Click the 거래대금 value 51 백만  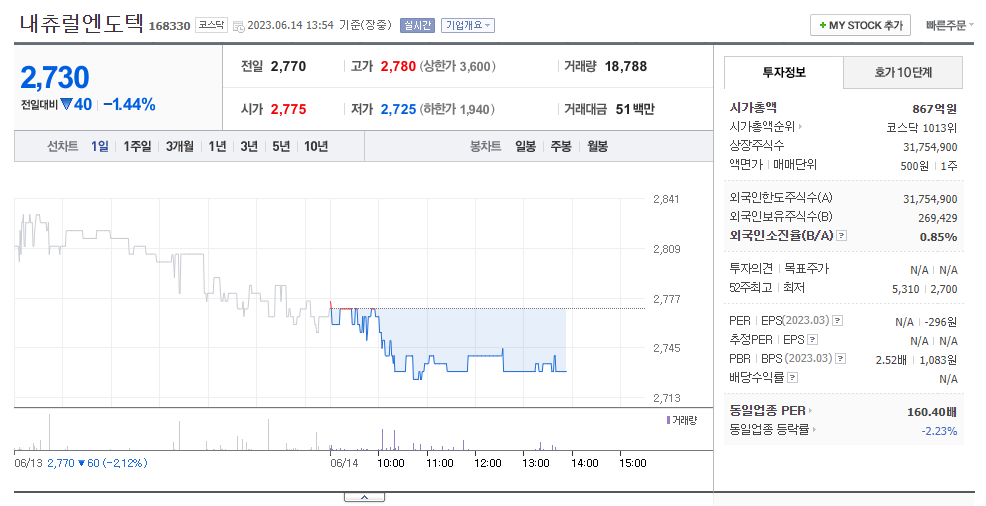point(635,109)
